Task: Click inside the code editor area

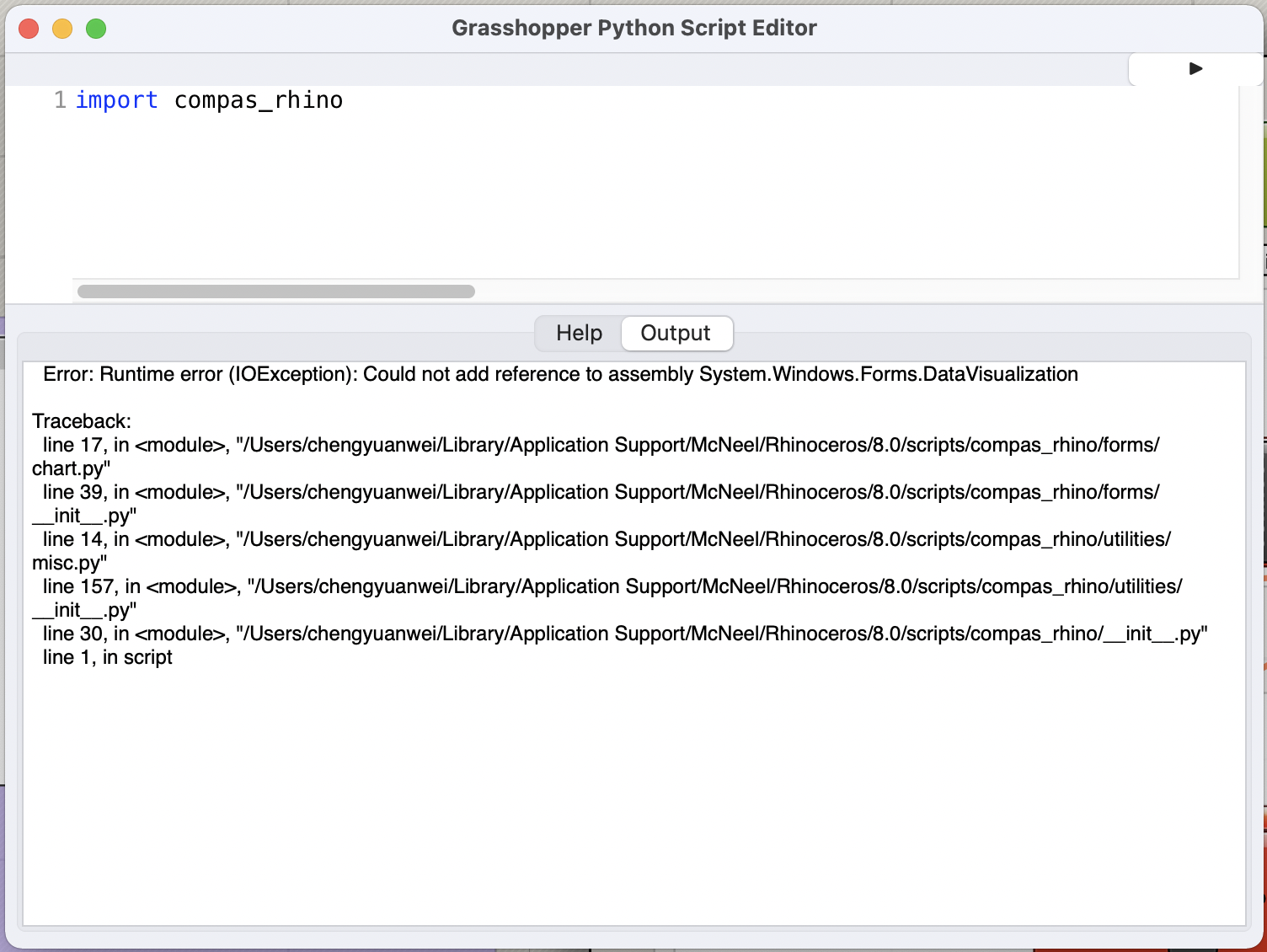Action: 590,185
